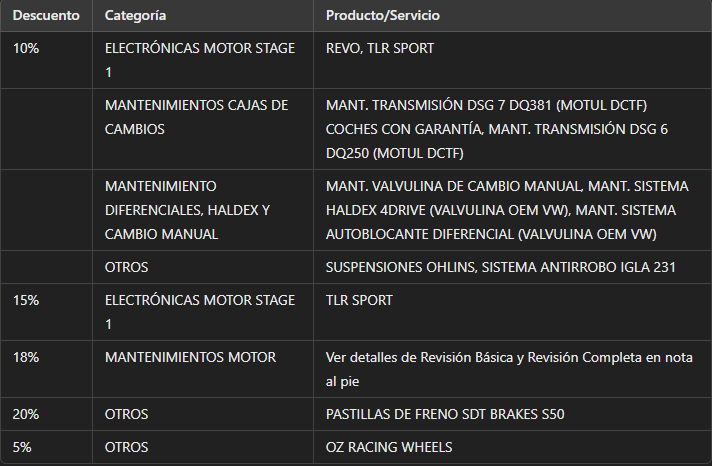The width and height of the screenshot is (712, 466).
Task: Select the 18% discount cell
Action: pyautogui.click(x=46, y=369)
